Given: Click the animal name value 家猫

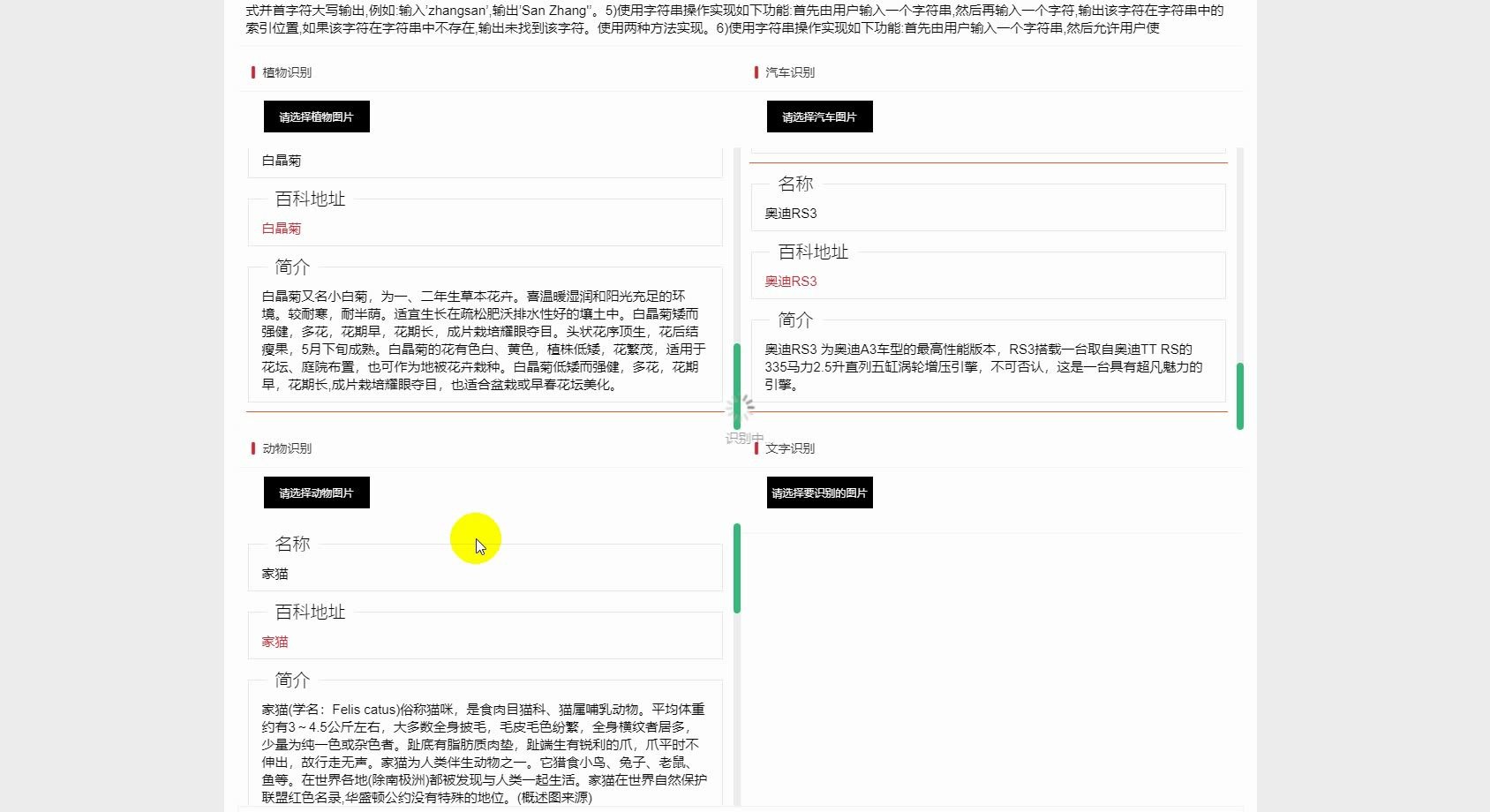Looking at the screenshot, I should pos(275,574).
